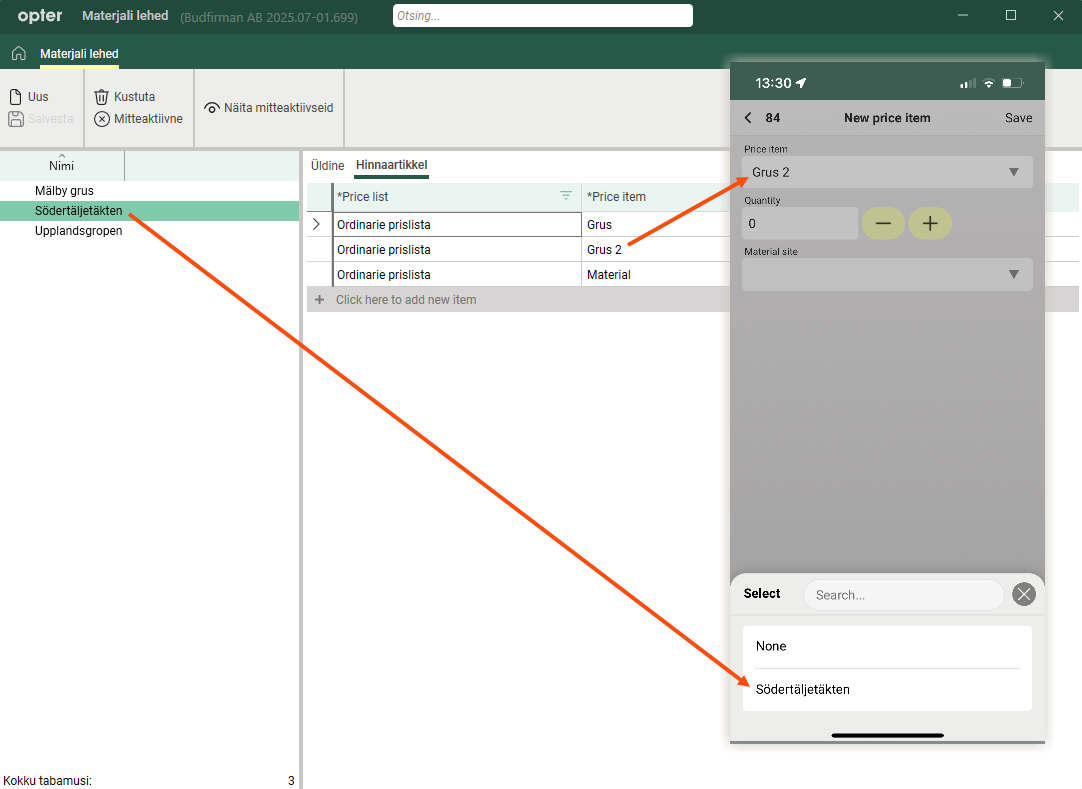Screen dimensions: 1082x789
Task: Open the Material site dropdown
Action: pos(886,274)
